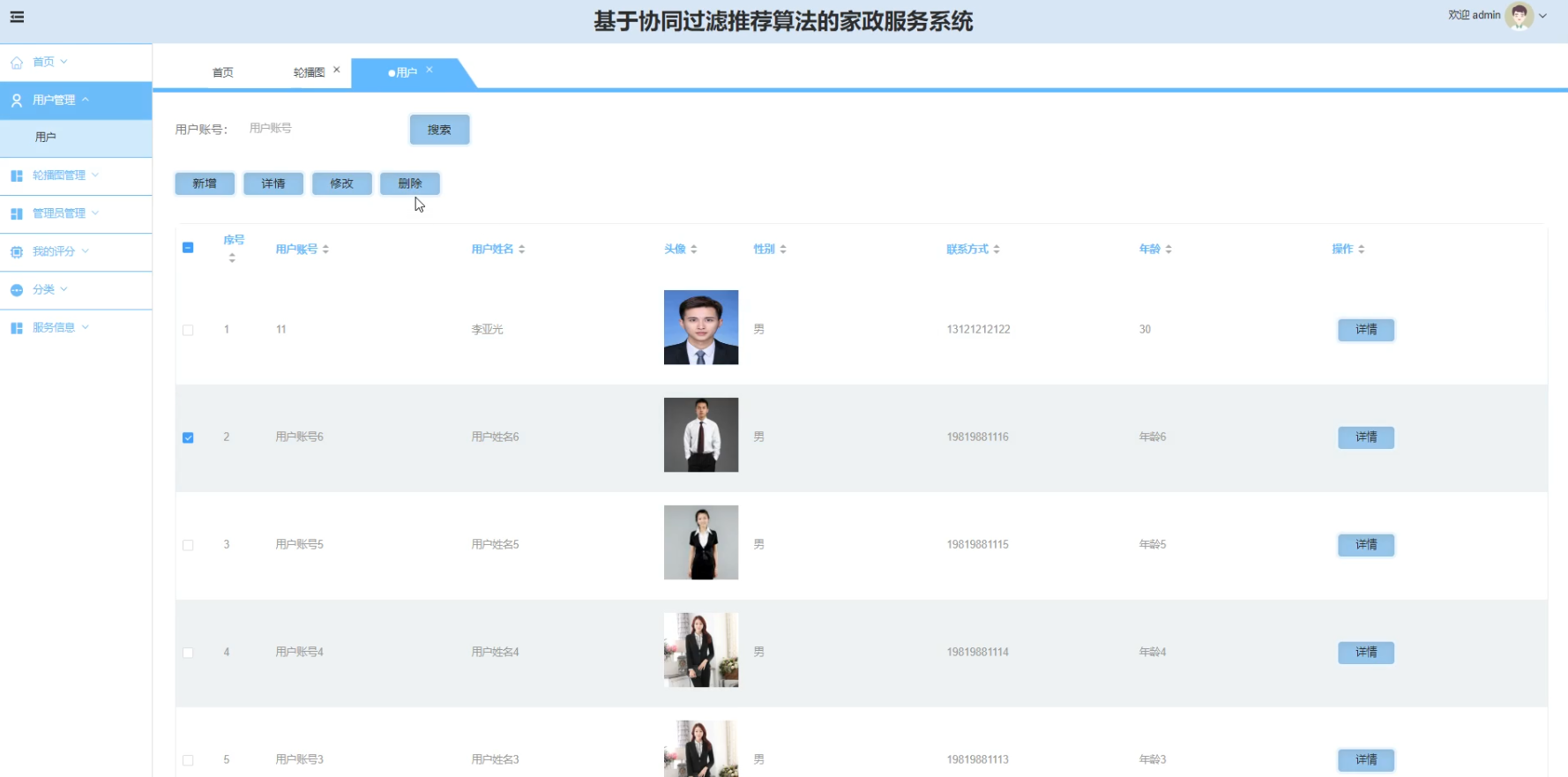Click the avatar photo of 用户姓名5
The width and height of the screenshot is (1568, 777).
click(x=701, y=542)
